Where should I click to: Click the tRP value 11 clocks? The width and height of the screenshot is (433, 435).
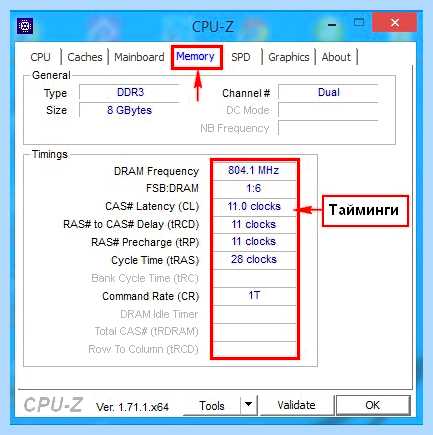click(x=254, y=241)
